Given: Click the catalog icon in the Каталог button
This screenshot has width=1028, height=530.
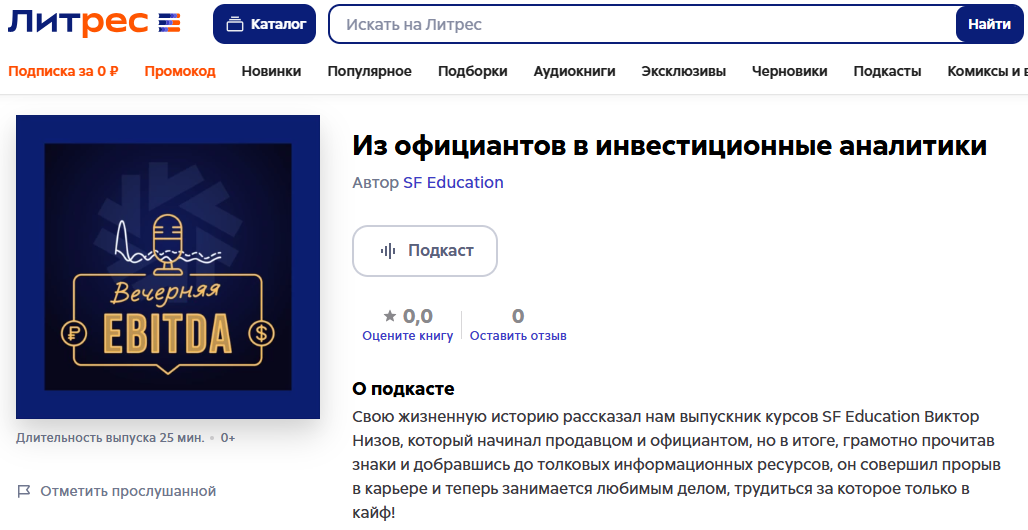Looking at the screenshot, I should click(x=234, y=24).
